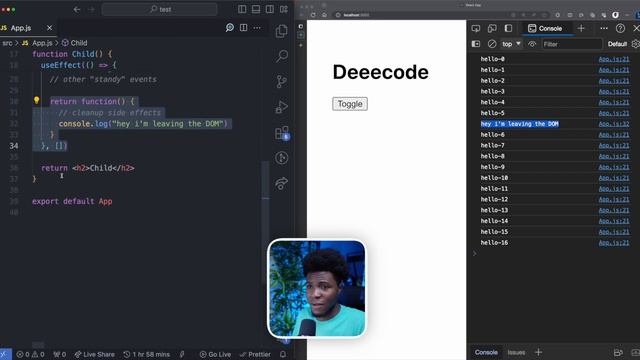Open the top JavaScript context dropdown
Screen dimensions: 640x360
[511, 44]
